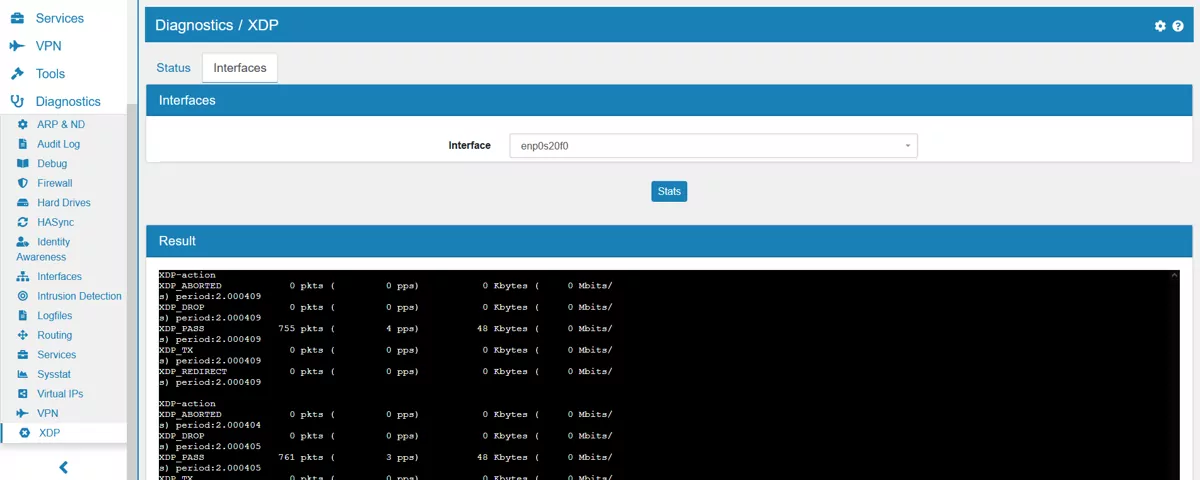Click the ARP & ND gear icon
Screen dimensions: 1200x480
click(23, 125)
